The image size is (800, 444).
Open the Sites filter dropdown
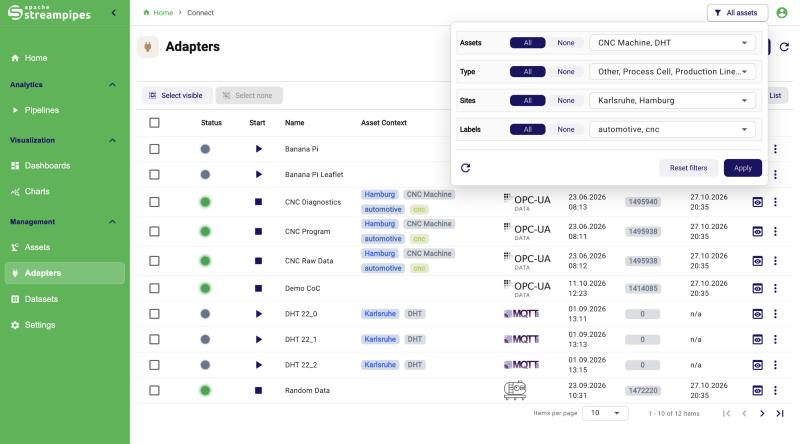point(672,101)
